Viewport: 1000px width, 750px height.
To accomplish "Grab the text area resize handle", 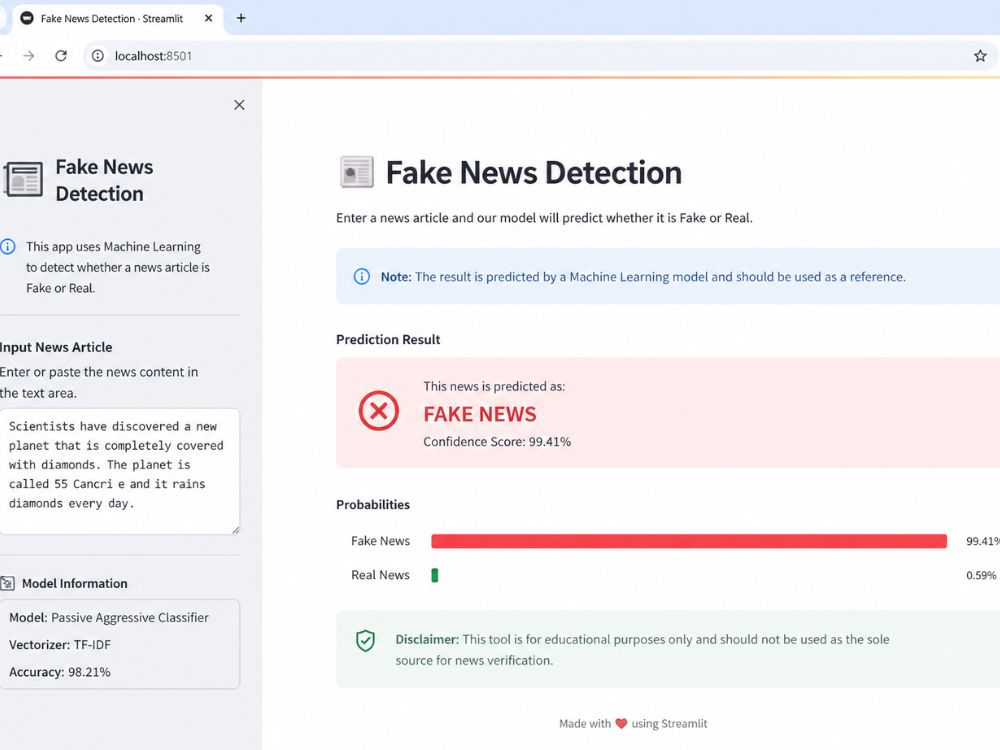I will click(x=235, y=529).
